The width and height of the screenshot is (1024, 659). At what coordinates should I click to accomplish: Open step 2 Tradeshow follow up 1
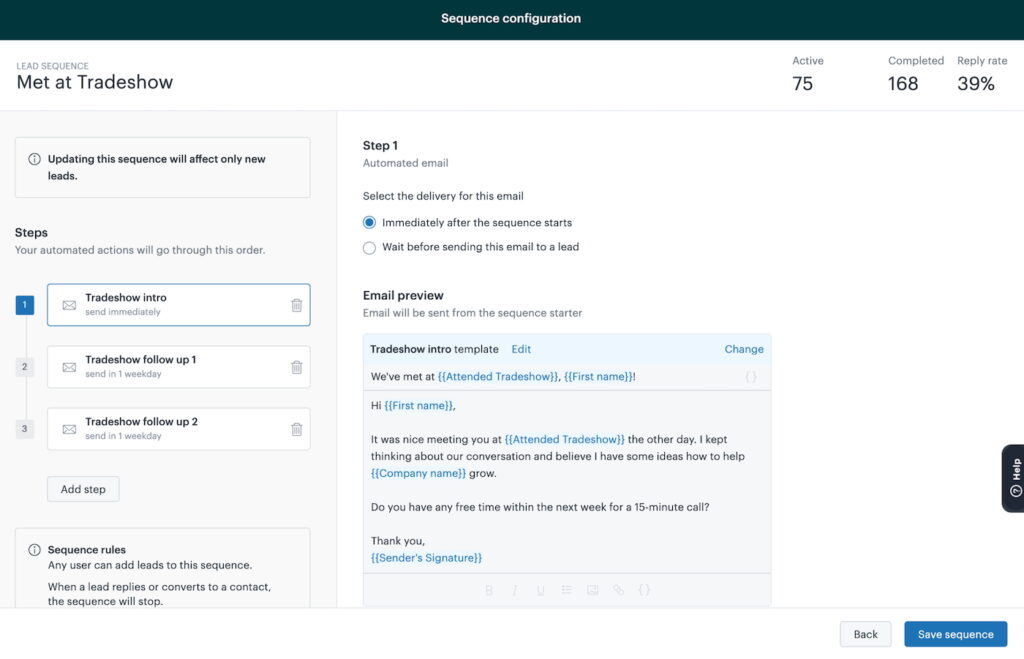[178, 367]
